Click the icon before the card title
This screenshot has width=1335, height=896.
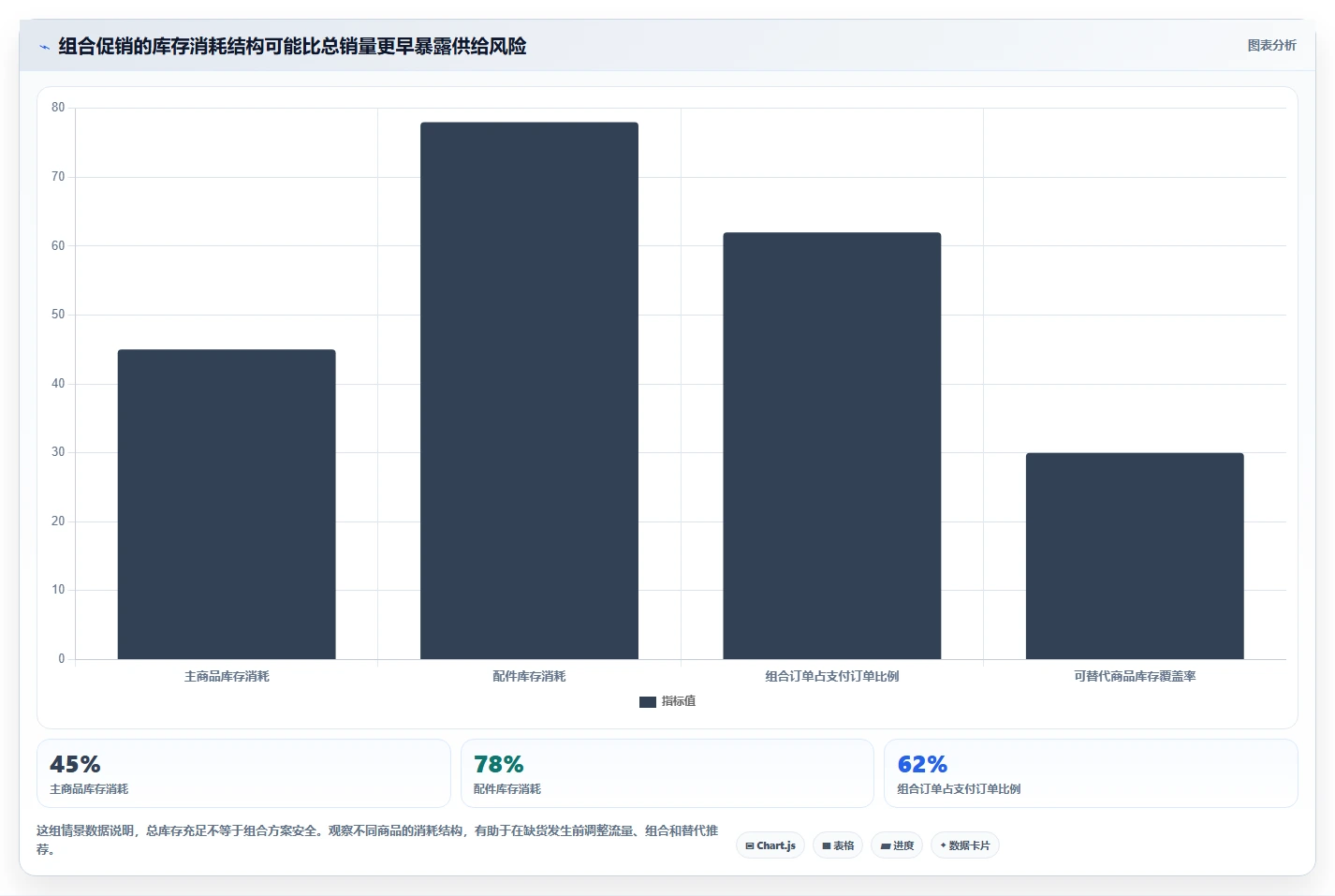click(44, 47)
